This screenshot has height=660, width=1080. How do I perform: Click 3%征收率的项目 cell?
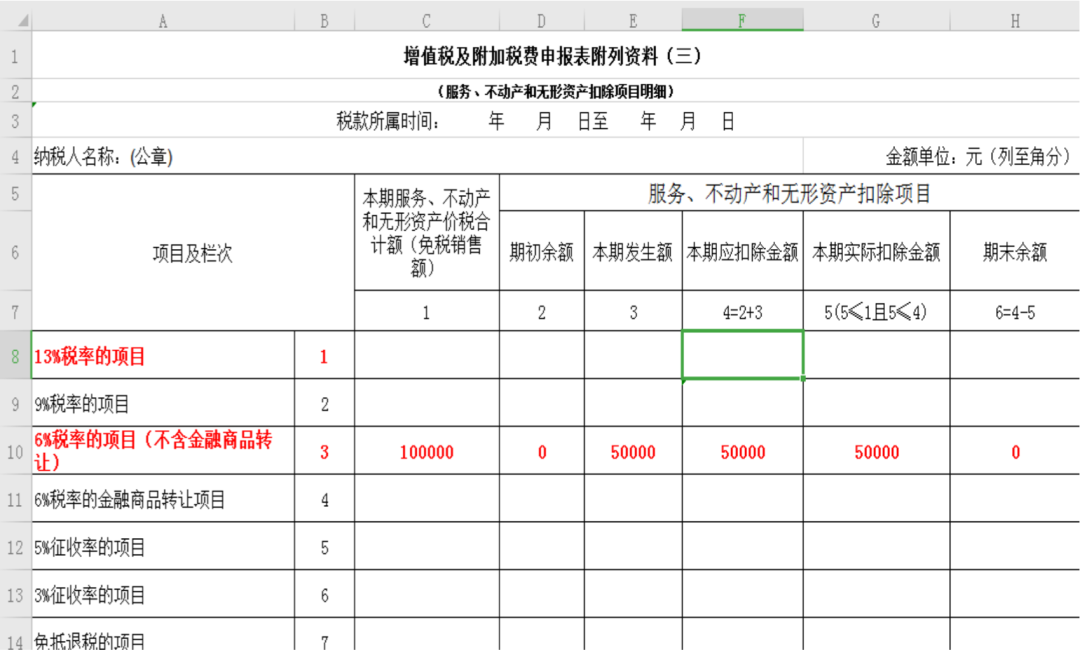click(163, 595)
